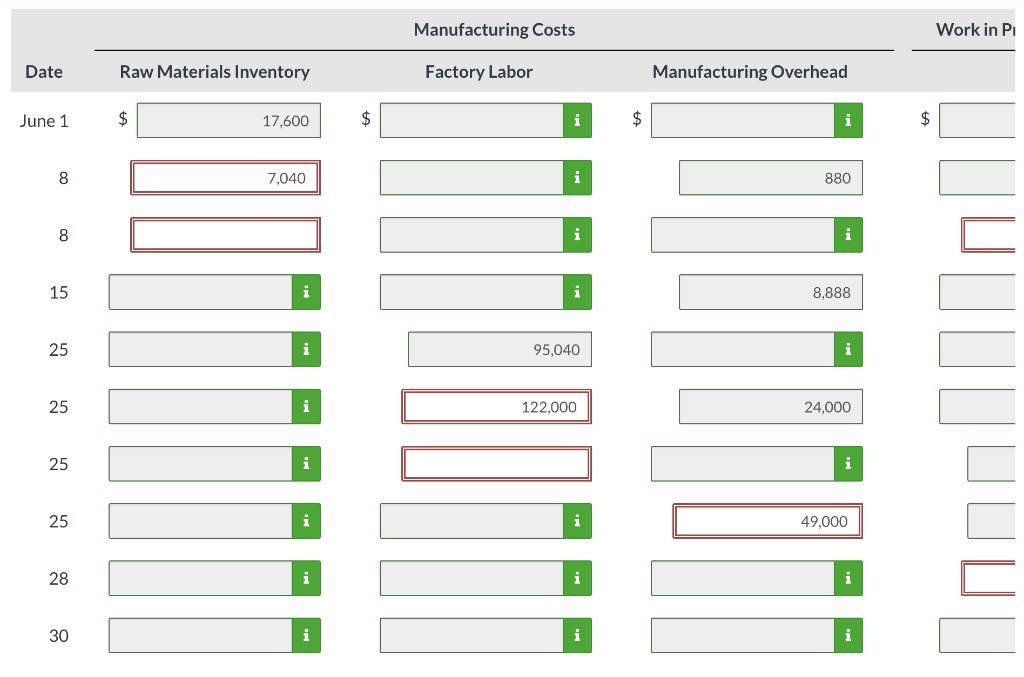
Task: Select the 122,000 highlighted Factory Labor field
Action: click(x=496, y=406)
